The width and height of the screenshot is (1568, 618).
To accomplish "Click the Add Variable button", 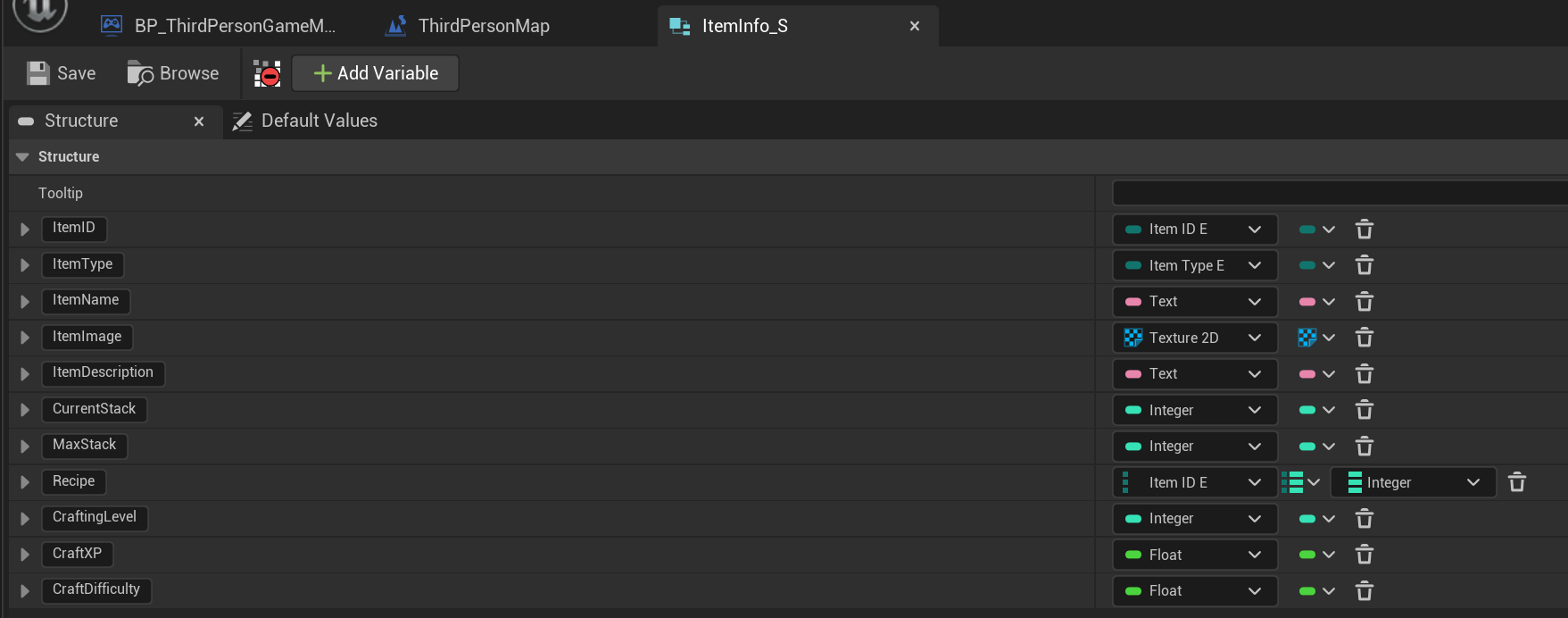I will [376, 73].
